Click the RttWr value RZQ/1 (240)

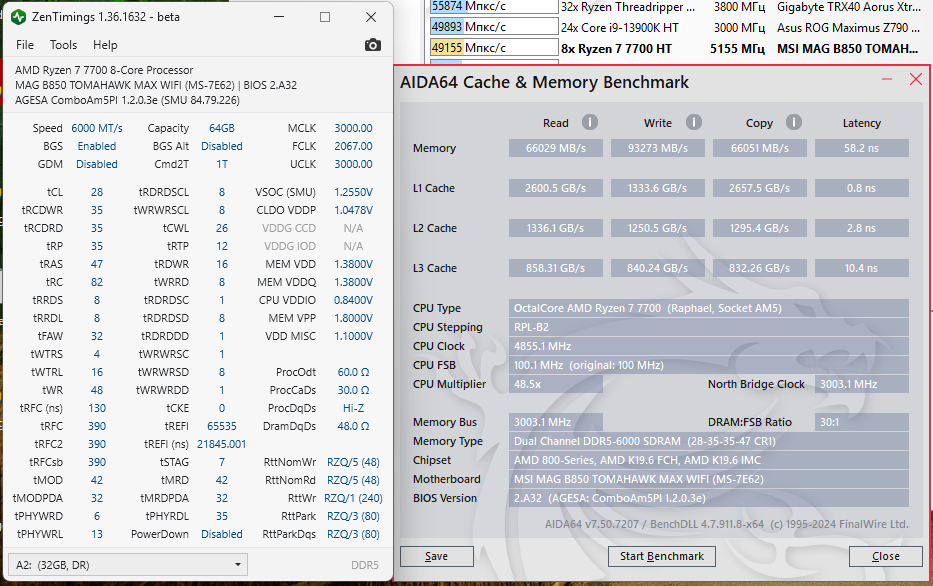coord(353,498)
